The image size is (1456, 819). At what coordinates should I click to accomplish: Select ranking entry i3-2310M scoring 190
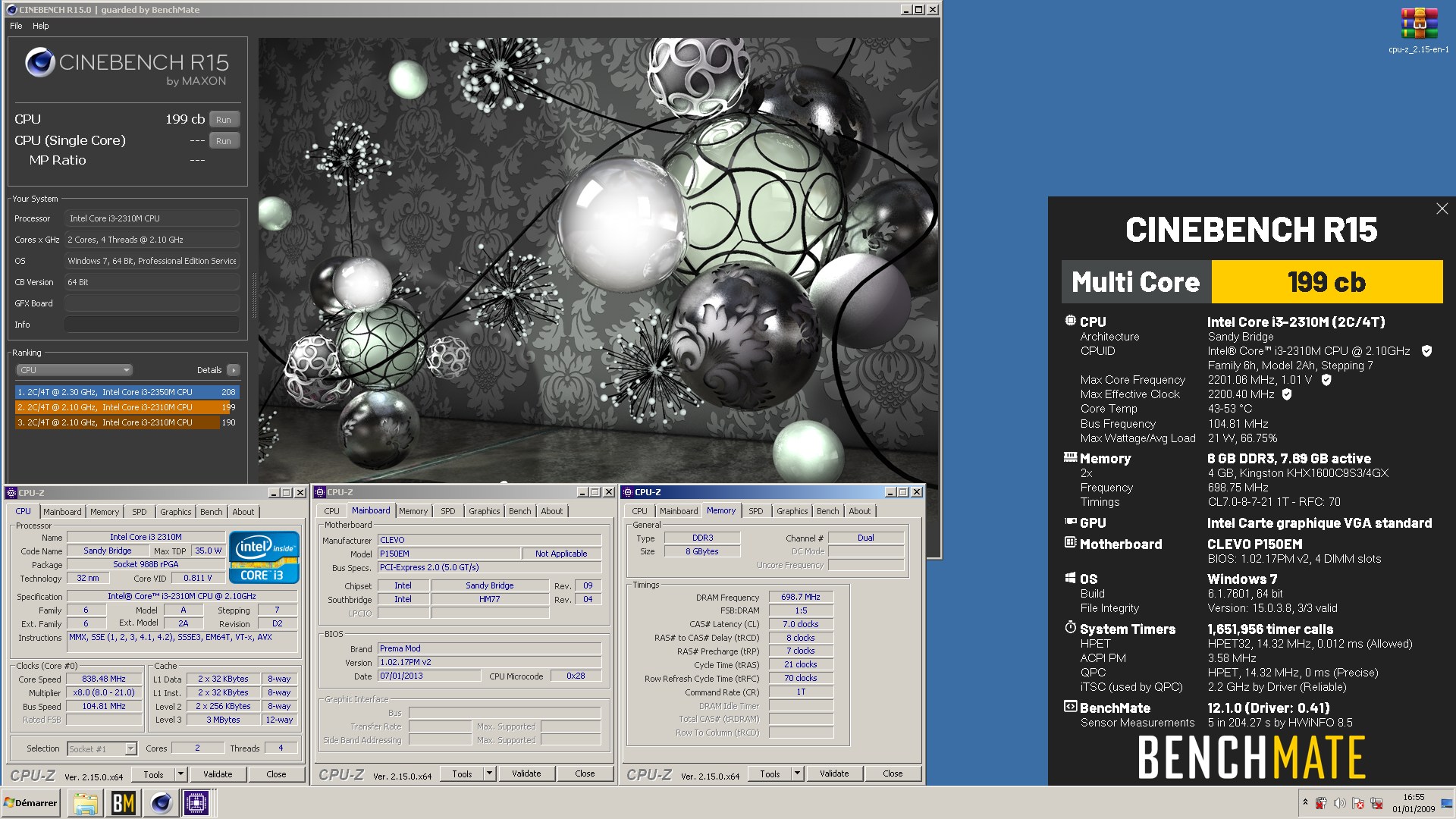[x=127, y=422]
